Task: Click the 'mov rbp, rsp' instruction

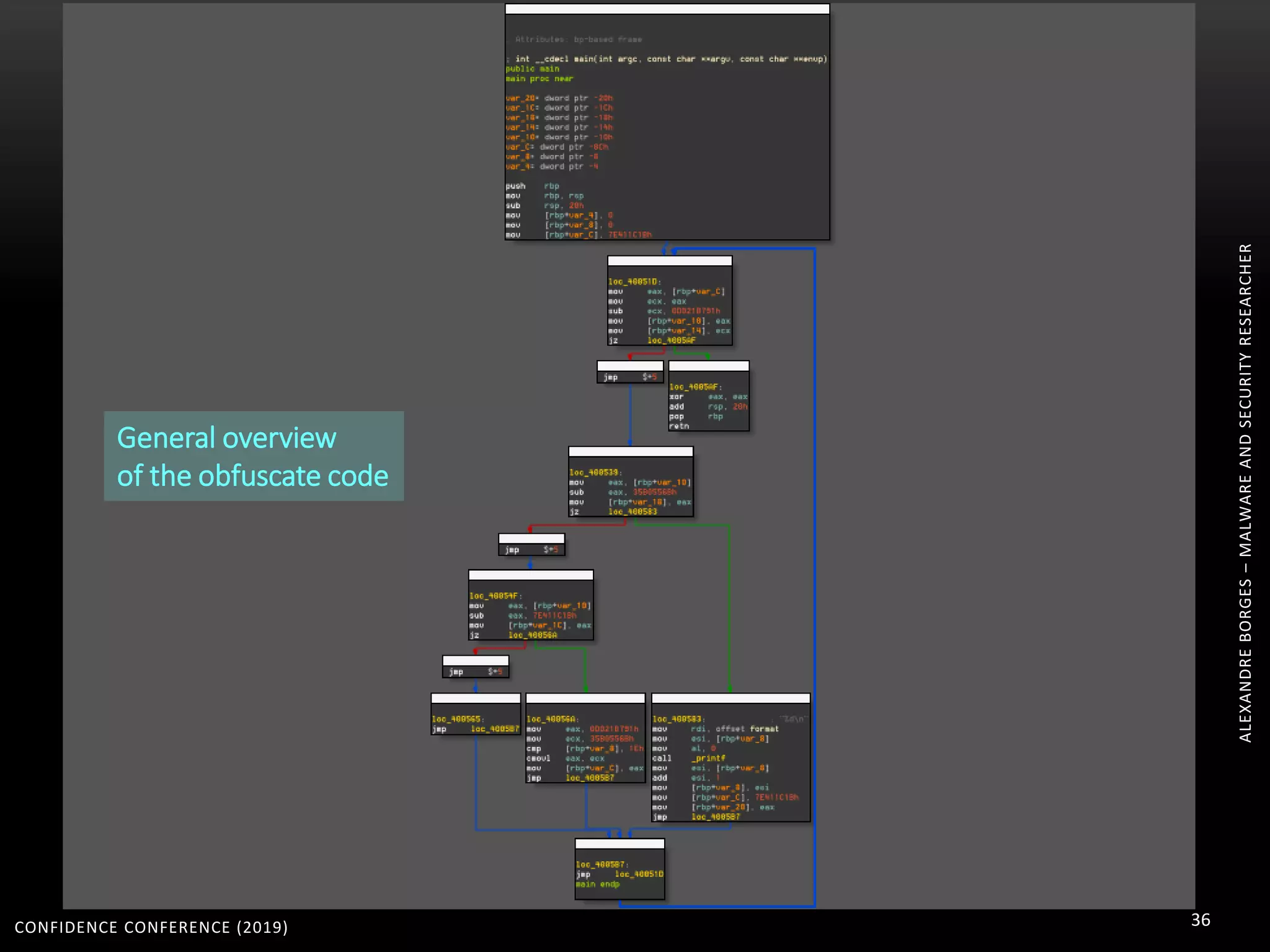Action: click(x=544, y=196)
